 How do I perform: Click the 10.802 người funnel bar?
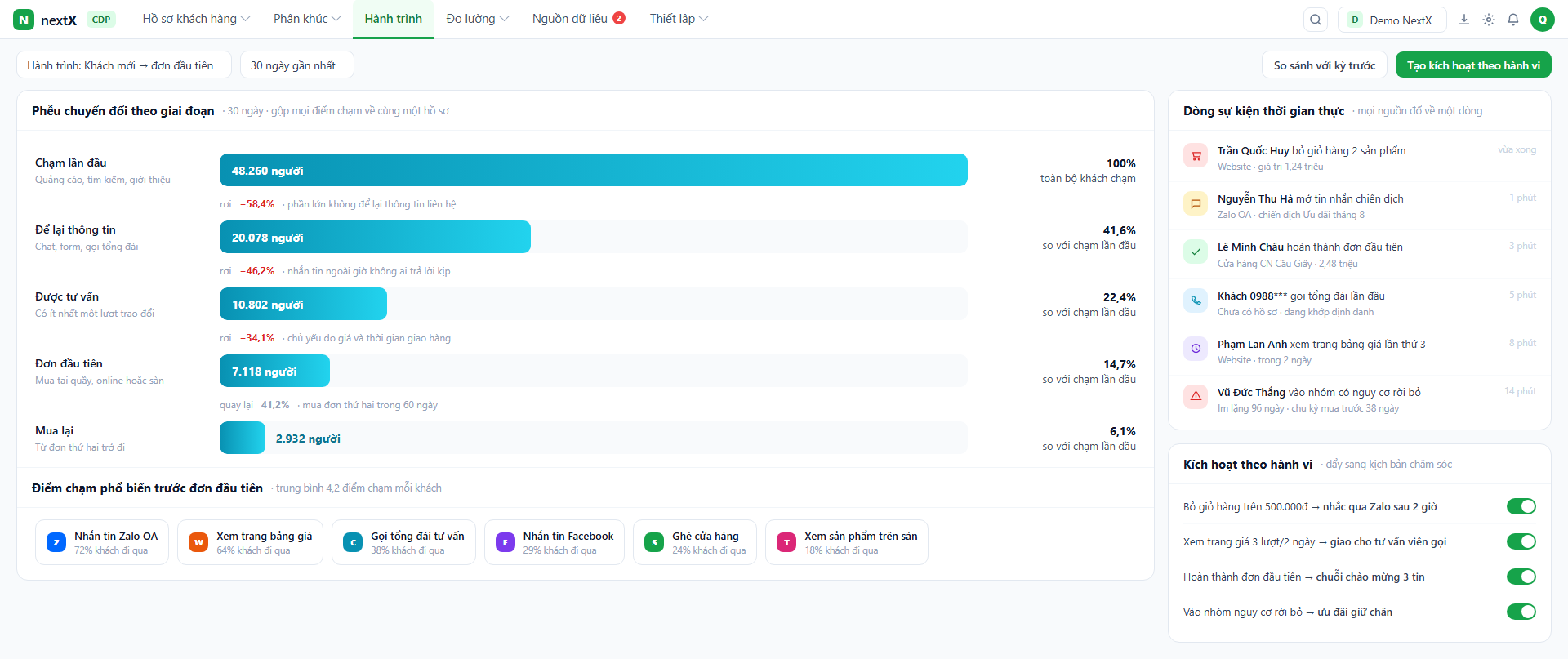click(x=303, y=304)
